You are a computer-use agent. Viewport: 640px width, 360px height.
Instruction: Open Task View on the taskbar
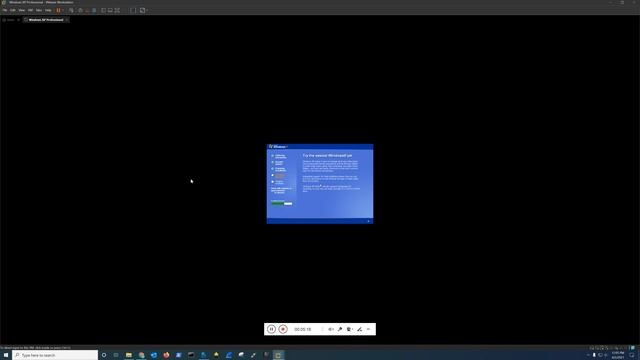pos(116,355)
